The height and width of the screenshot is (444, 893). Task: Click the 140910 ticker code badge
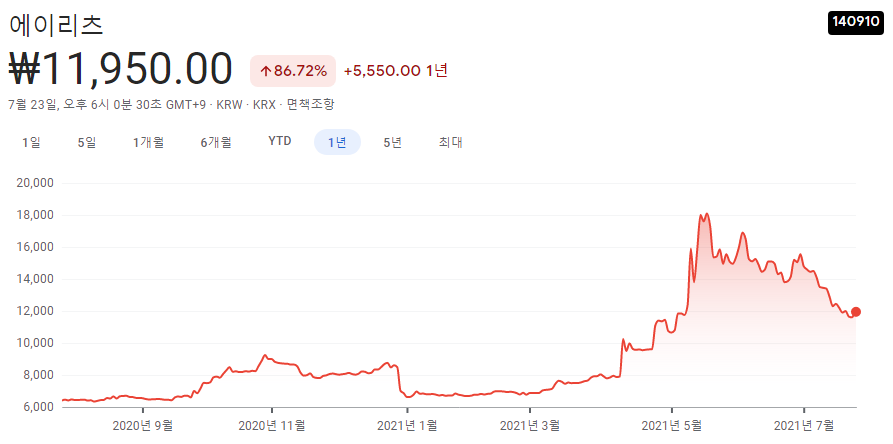856,22
